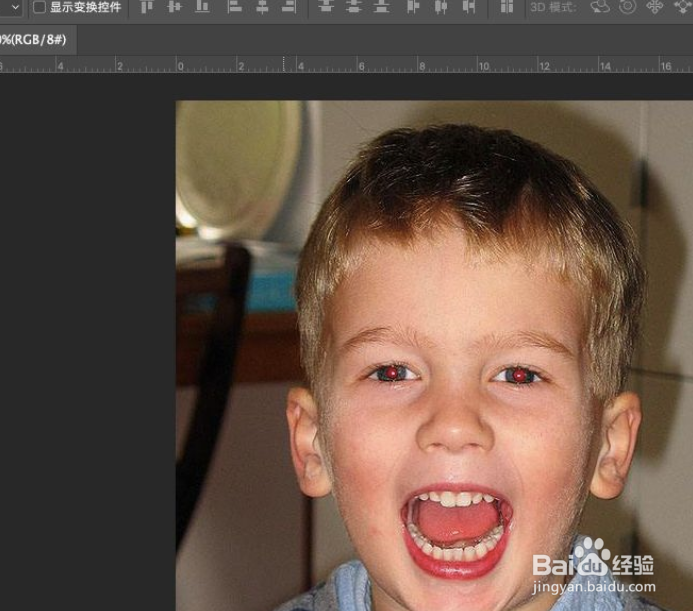Click the auto-align layers icon

506,6
